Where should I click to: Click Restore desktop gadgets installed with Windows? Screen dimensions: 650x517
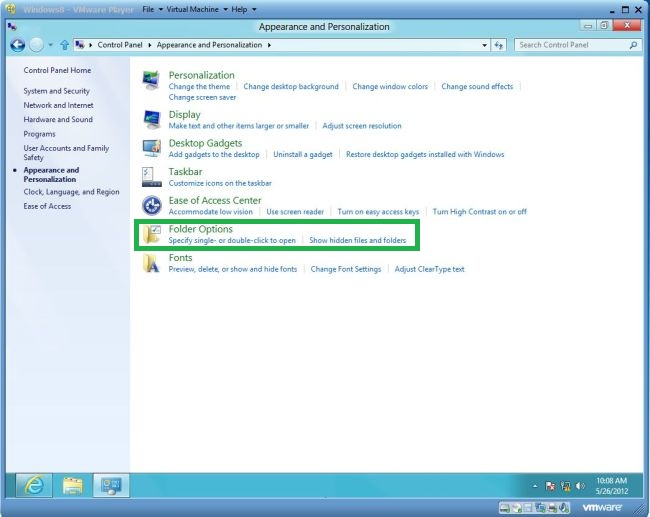425,154
